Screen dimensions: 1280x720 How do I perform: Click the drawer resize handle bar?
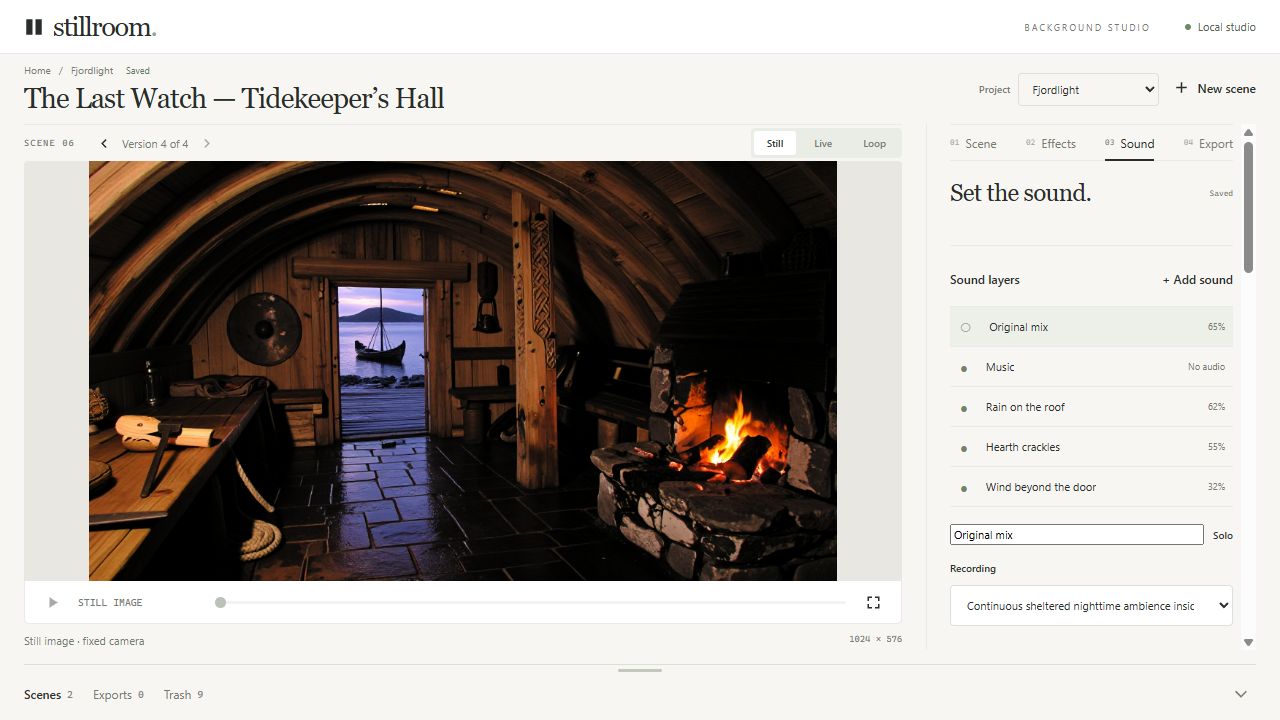click(640, 670)
